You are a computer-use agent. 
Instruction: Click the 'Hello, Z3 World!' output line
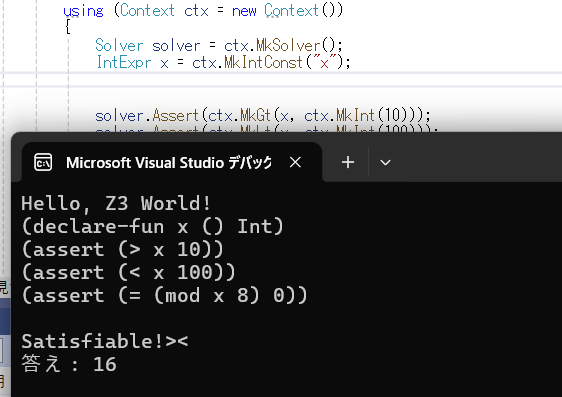click(x=116, y=204)
